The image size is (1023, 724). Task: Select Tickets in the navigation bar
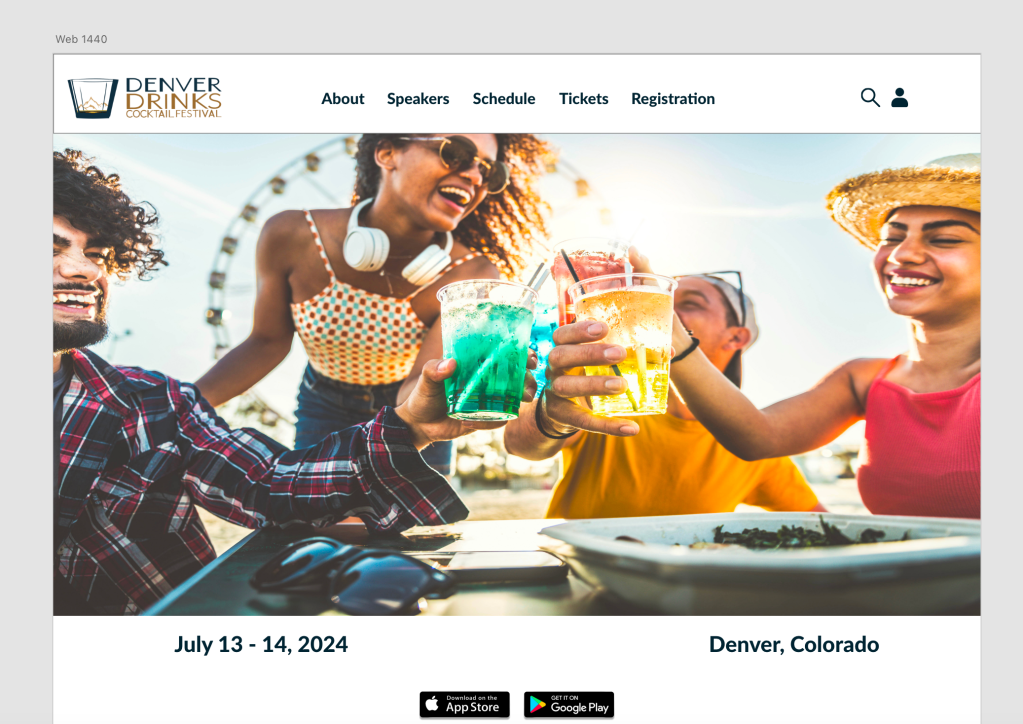pyautogui.click(x=583, y=98)
